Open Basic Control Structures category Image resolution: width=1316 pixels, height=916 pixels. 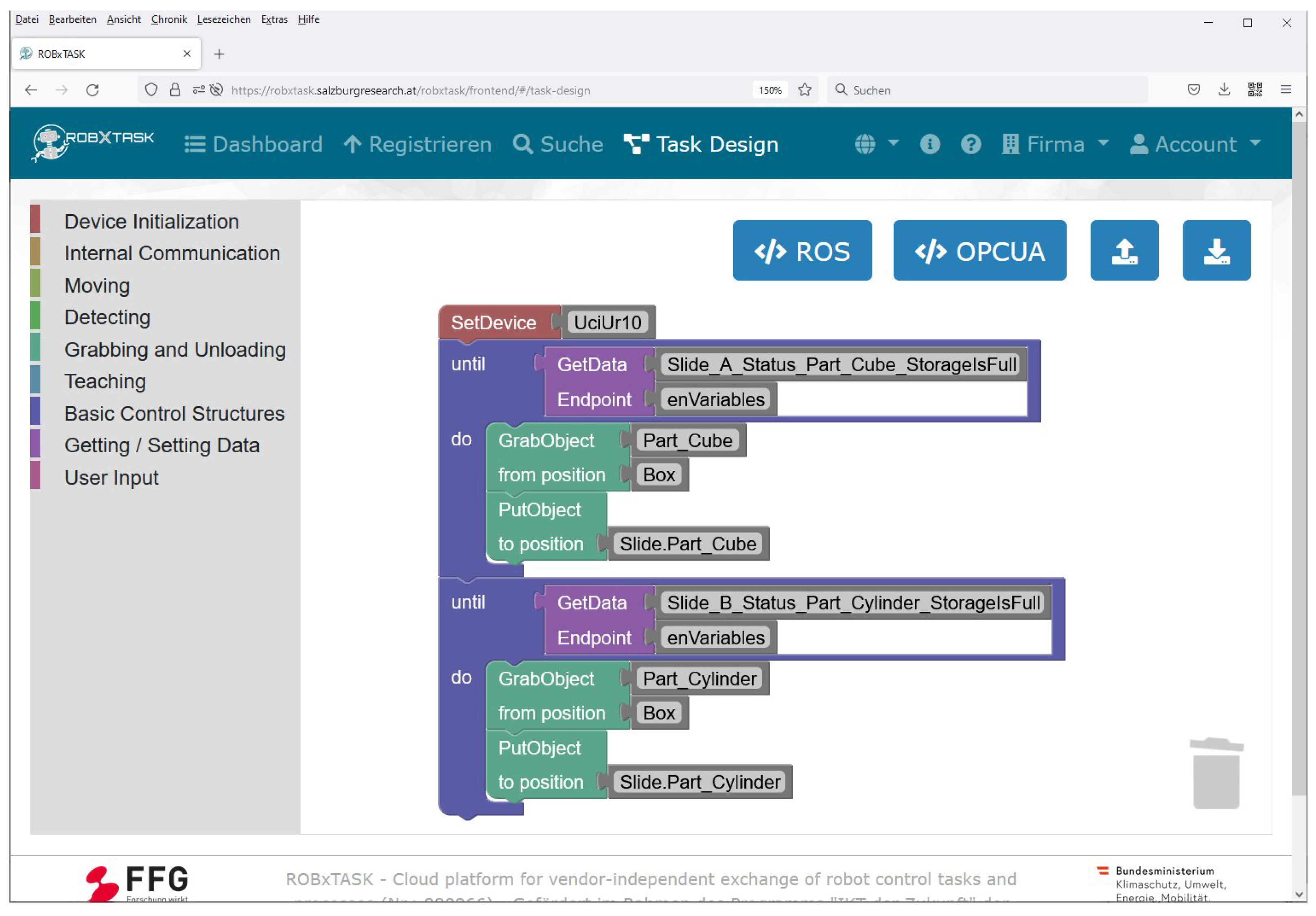click(174, 414)
